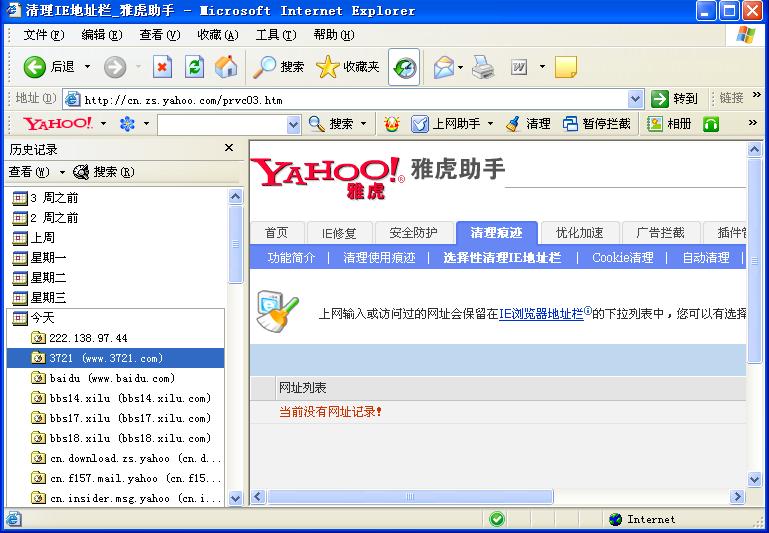Open the 查看(V) menu
Screen dimensions: 769x533
pos(159,35)
